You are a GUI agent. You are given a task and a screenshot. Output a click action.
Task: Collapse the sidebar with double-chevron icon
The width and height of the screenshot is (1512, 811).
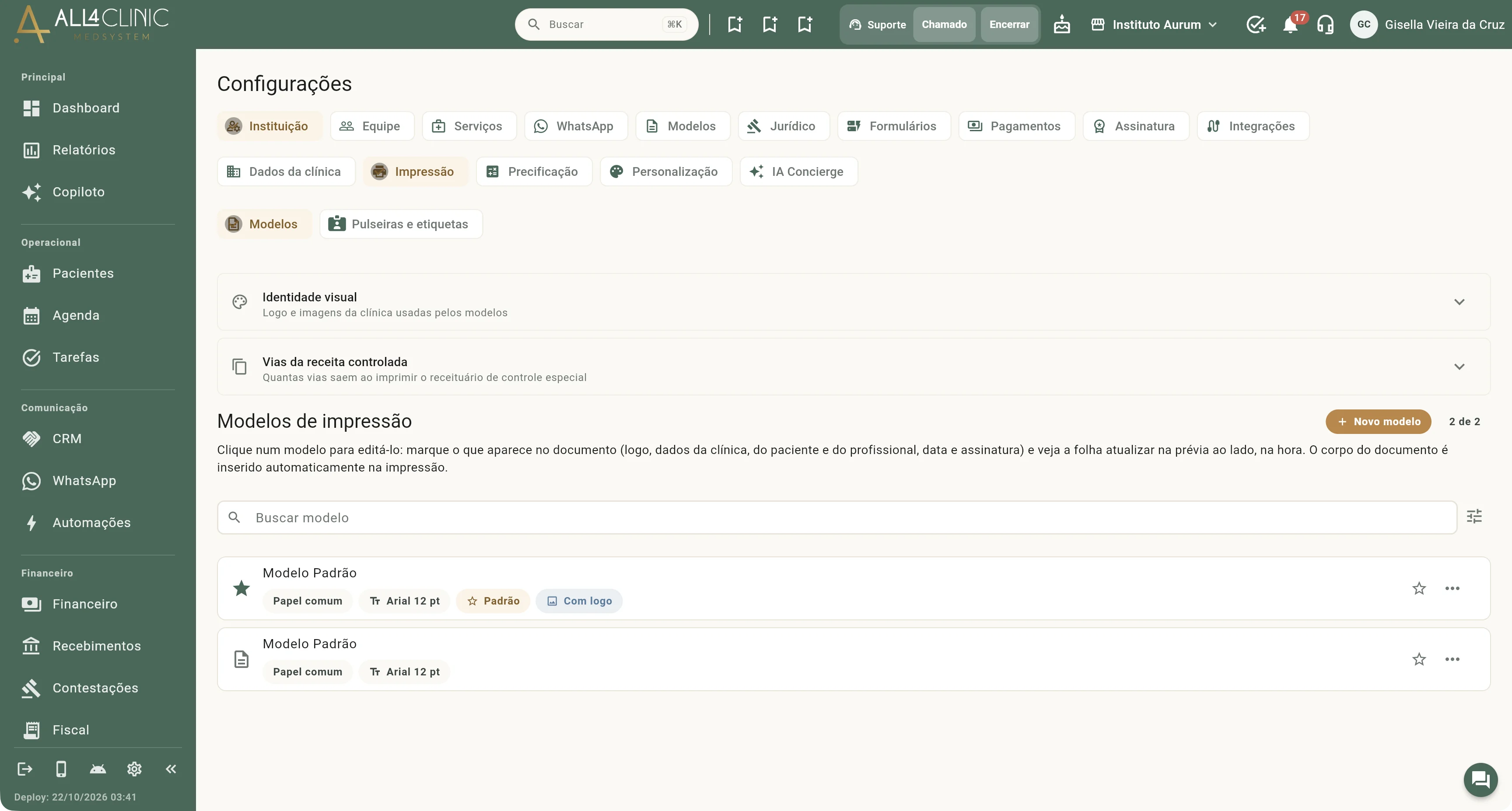click(x=171, y=769)
